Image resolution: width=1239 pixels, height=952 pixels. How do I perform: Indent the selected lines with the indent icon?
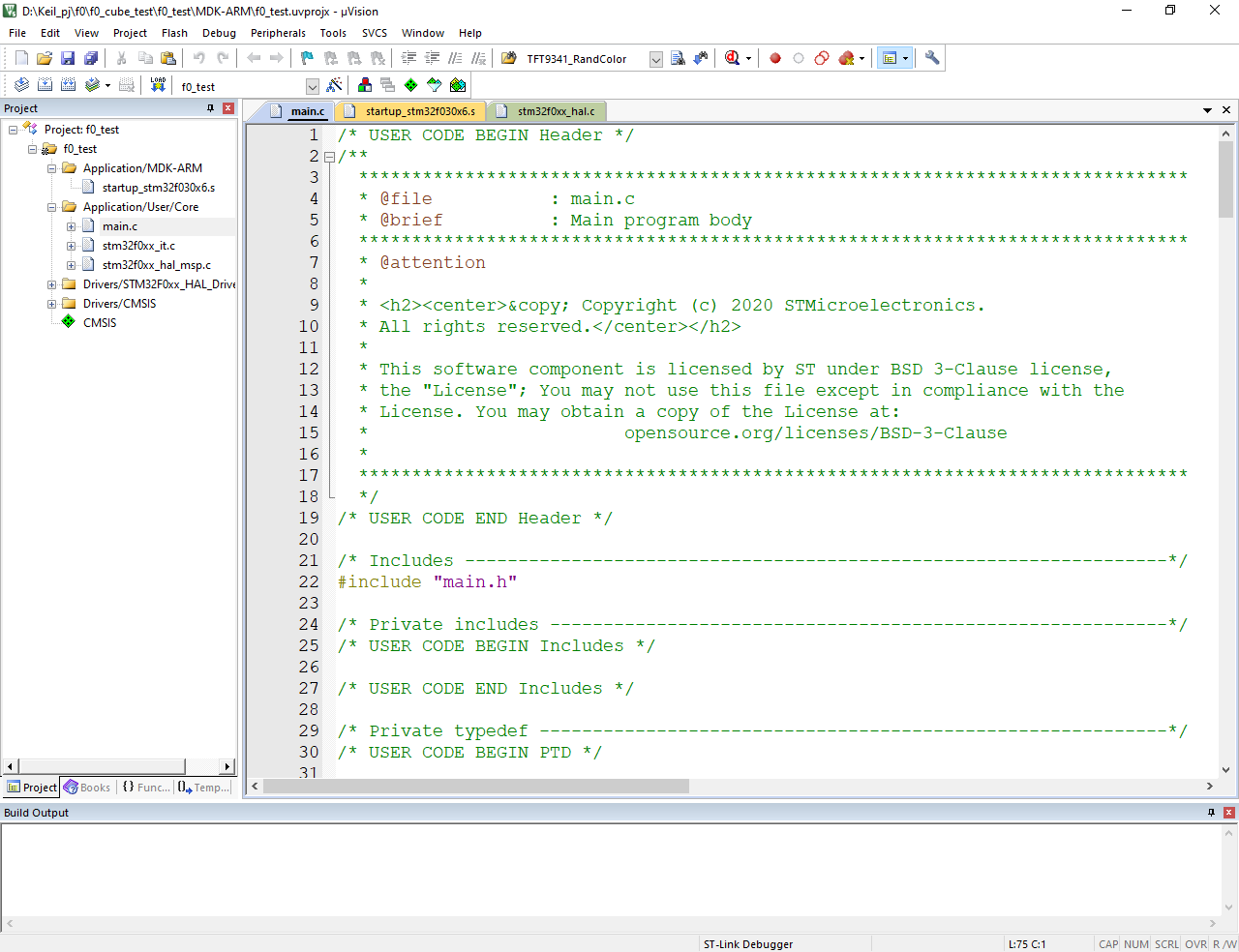pos(408,58)
